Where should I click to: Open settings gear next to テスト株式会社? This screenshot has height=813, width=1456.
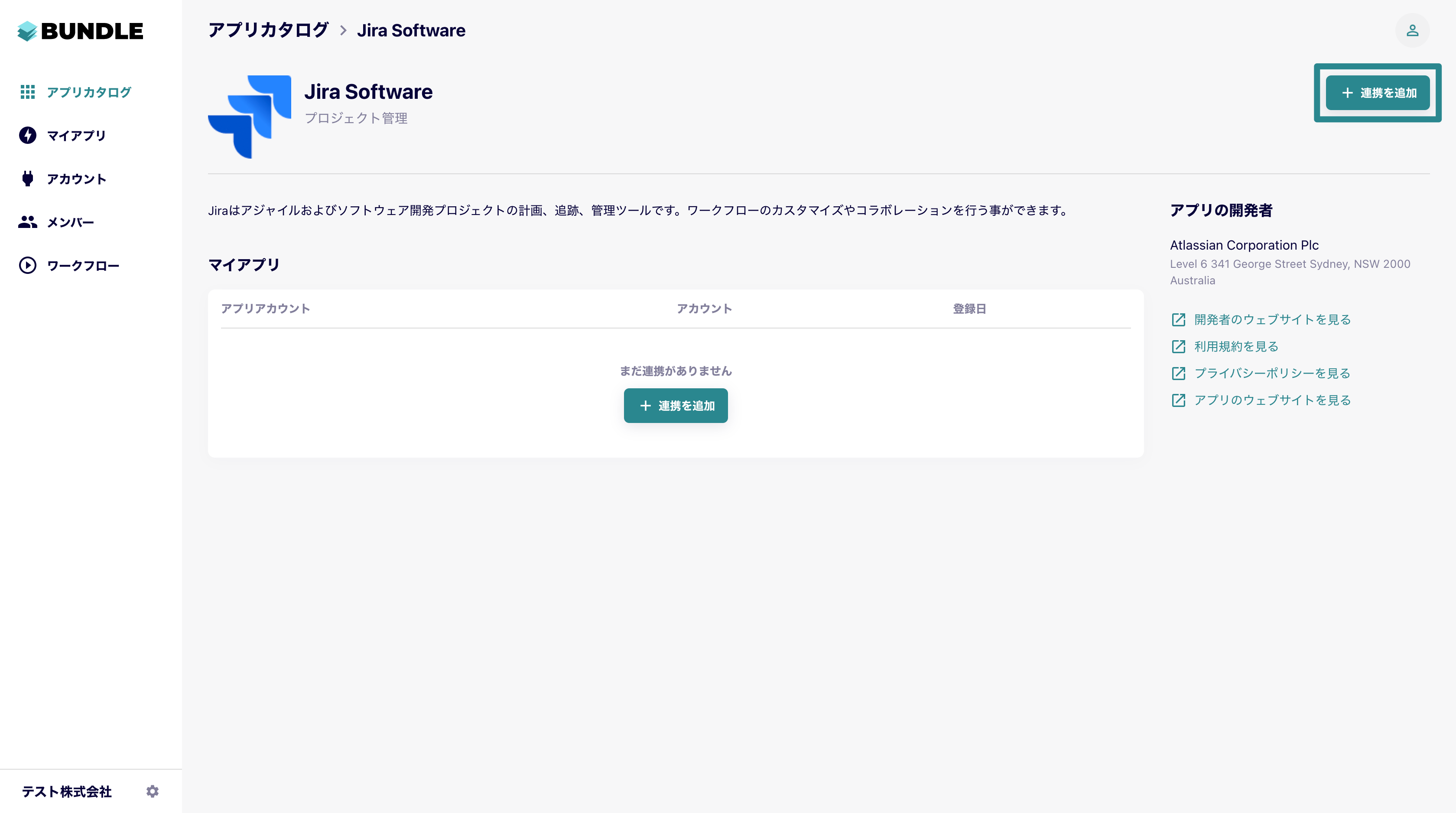tap(153, 791)
